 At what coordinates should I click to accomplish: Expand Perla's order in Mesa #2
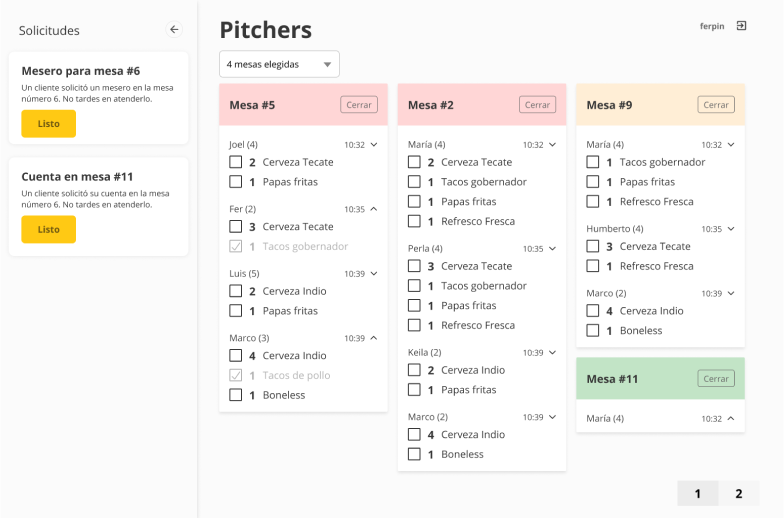552,249
